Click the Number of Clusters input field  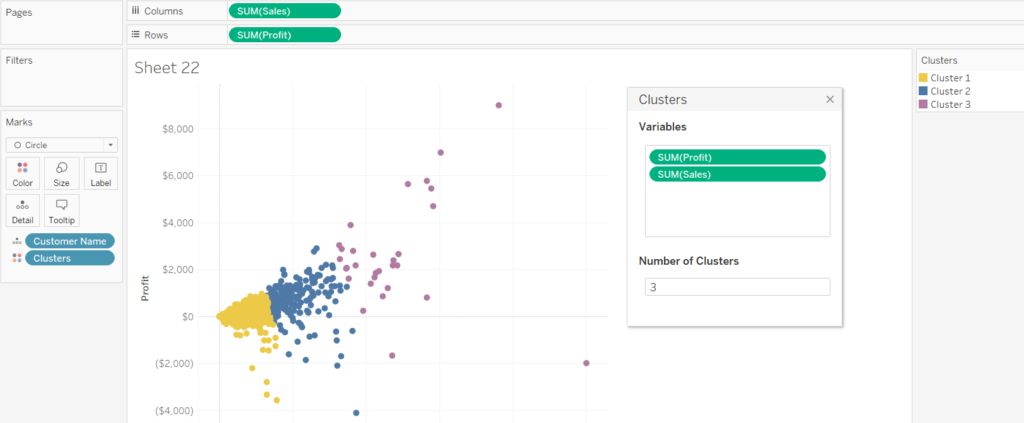coord(737,287)
